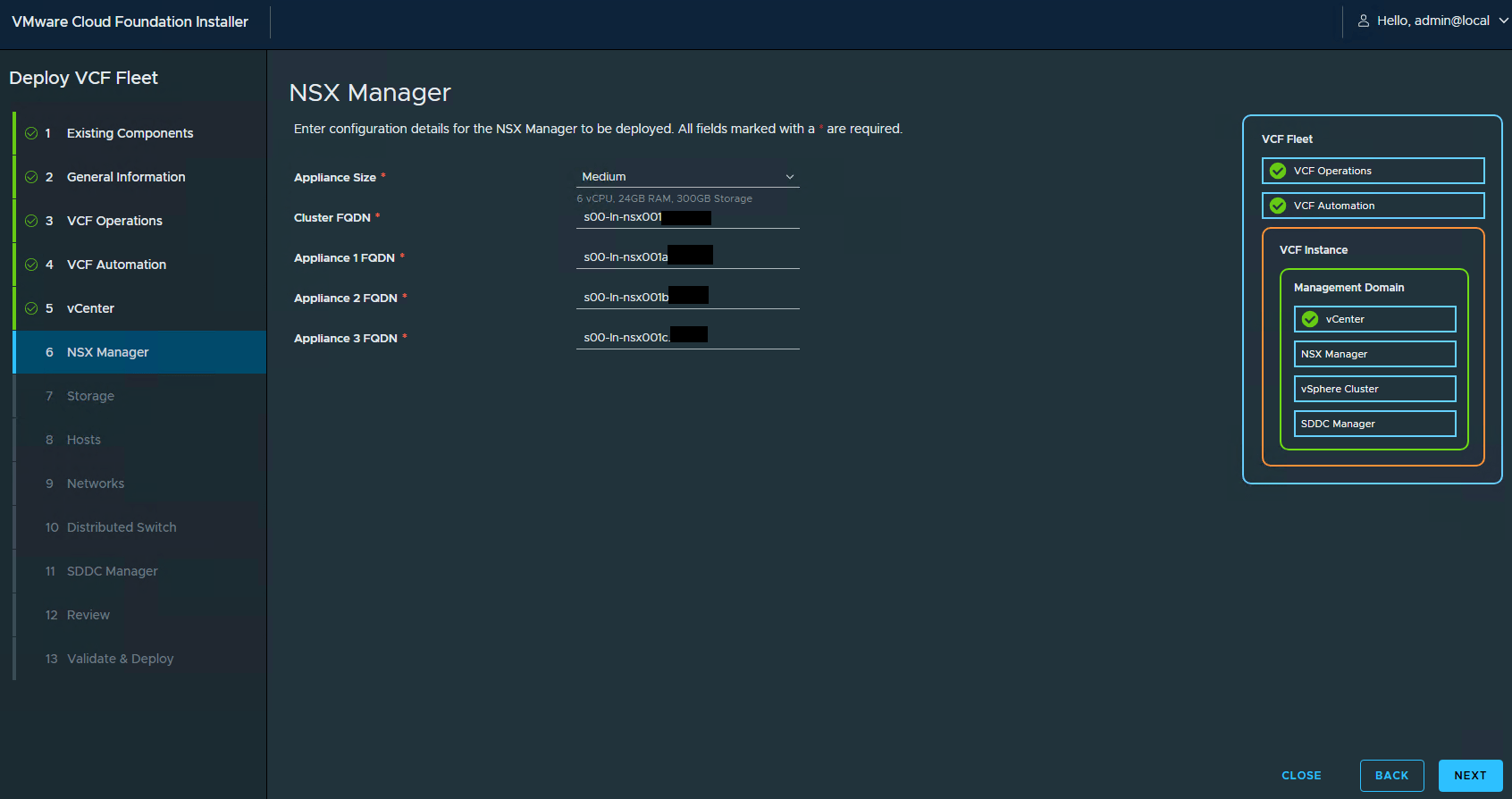Click the VCF Operations box in VCF Fleet diagram
The height and width of the screenshot is (799, 1512).
[1373, 171]
